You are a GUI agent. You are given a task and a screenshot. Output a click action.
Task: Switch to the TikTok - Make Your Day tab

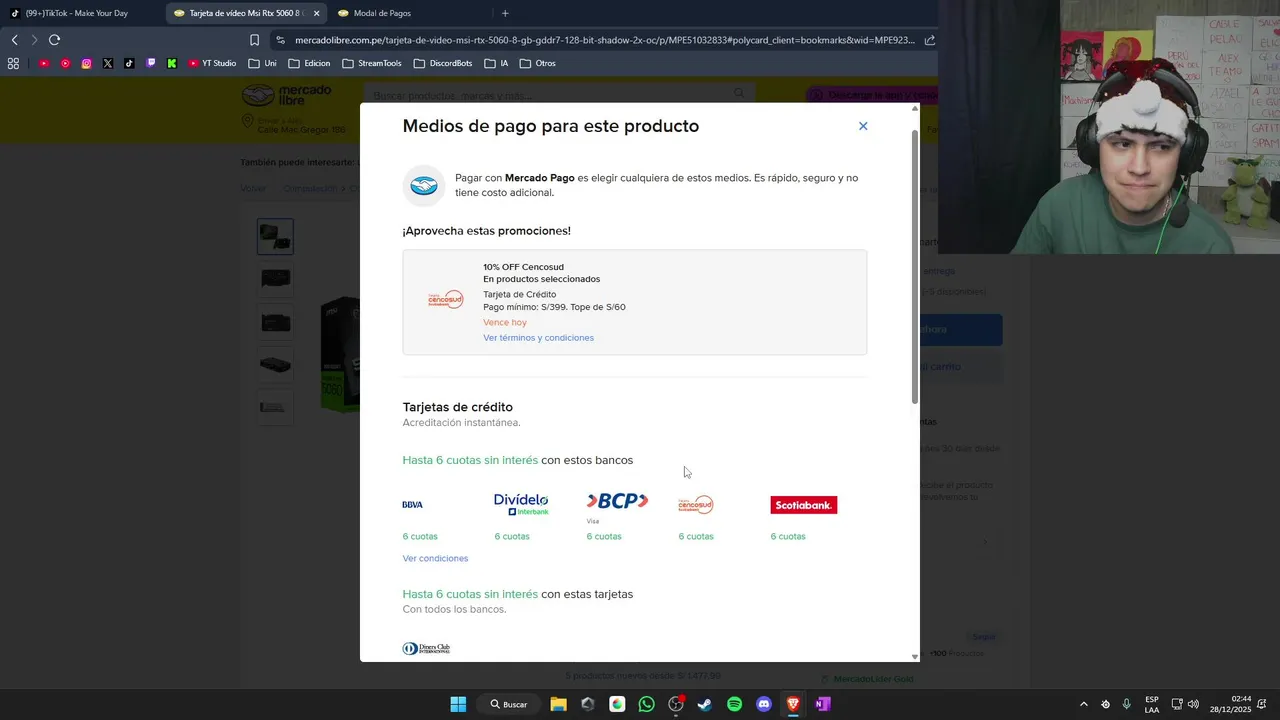(x=77, y=13)
